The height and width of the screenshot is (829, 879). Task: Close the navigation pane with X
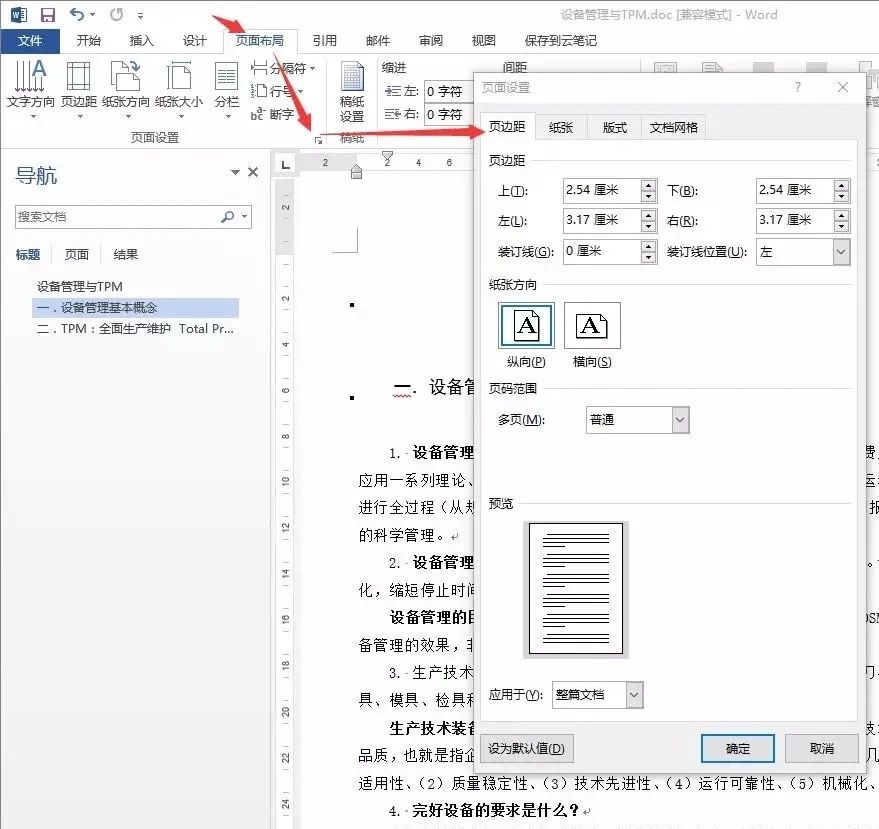point(253,172)
